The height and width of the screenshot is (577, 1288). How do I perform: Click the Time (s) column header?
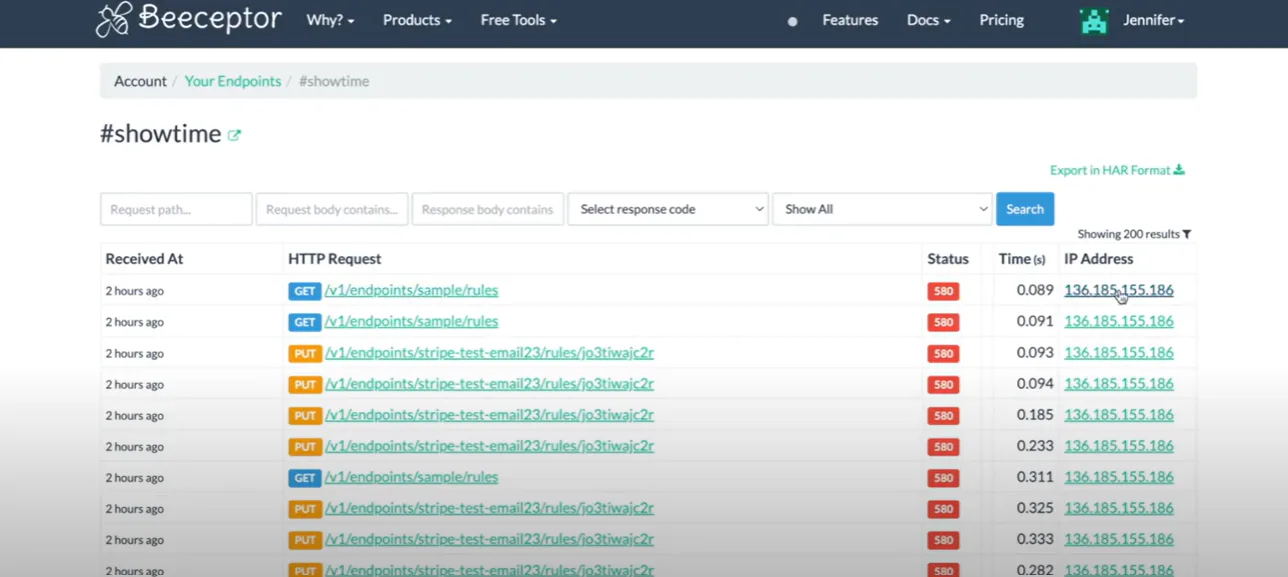[x=1022, y=259]
